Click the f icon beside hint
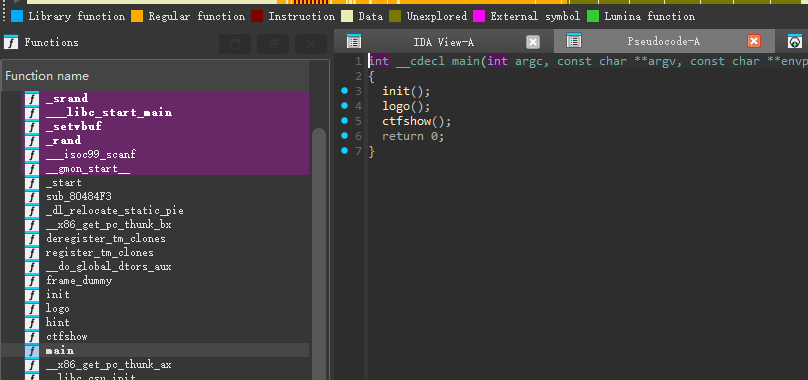808x380 pixels. click(32, 322)
